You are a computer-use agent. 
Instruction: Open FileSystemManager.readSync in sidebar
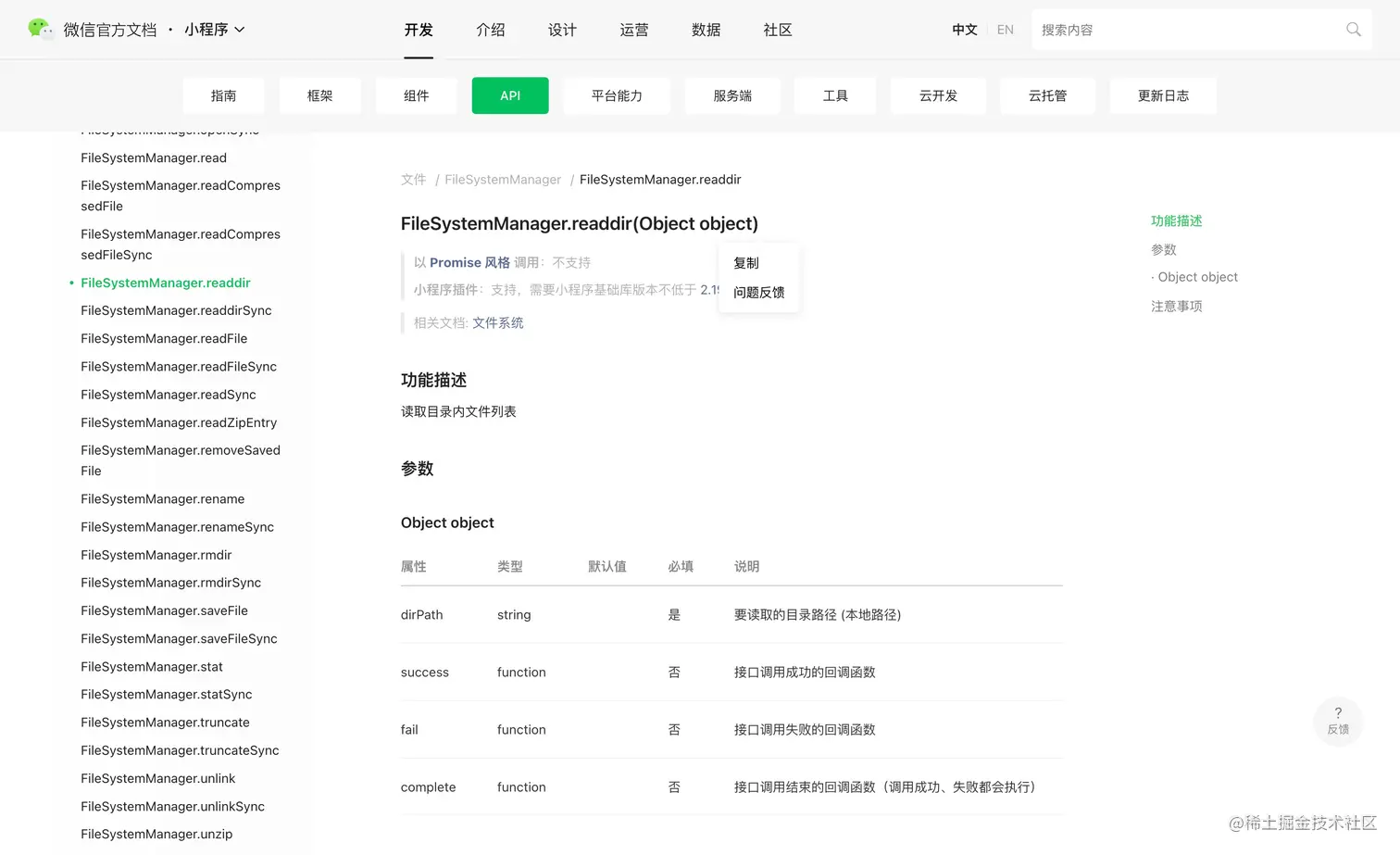(x=169, y=395)
